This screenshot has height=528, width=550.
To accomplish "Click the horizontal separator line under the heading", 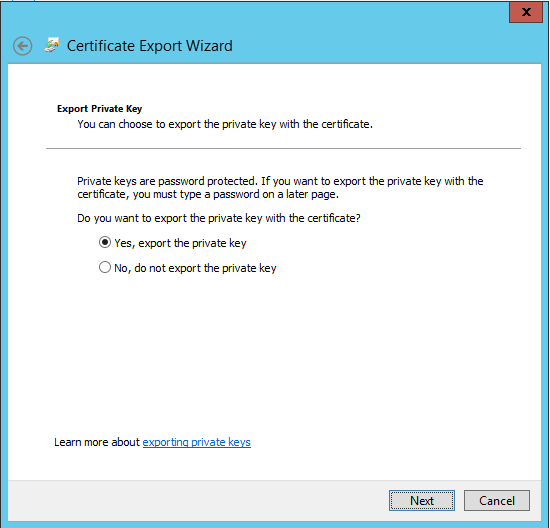I will (x=283, y=148).
